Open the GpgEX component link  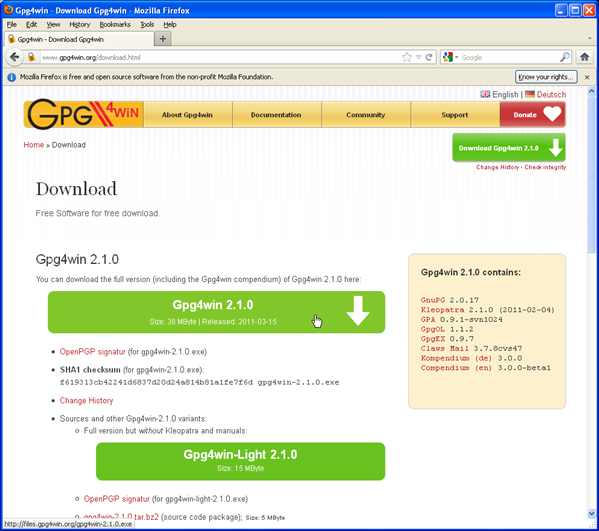[433, 339]
